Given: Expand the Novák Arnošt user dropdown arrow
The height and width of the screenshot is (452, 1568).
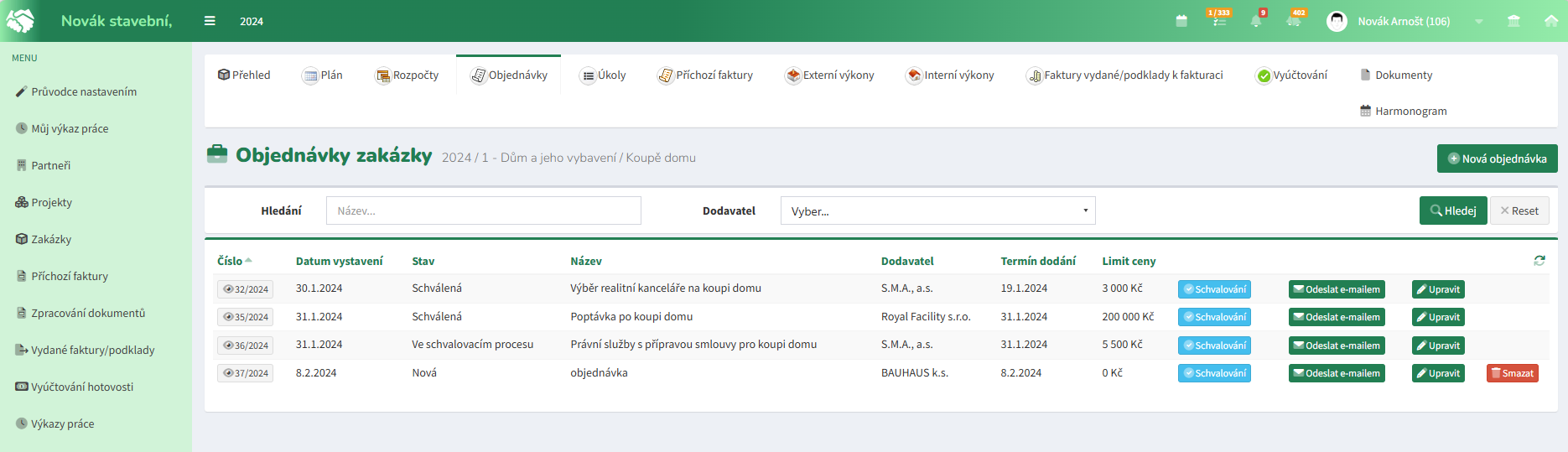Looking at the screenshot, I should (x=1479, y=22).
